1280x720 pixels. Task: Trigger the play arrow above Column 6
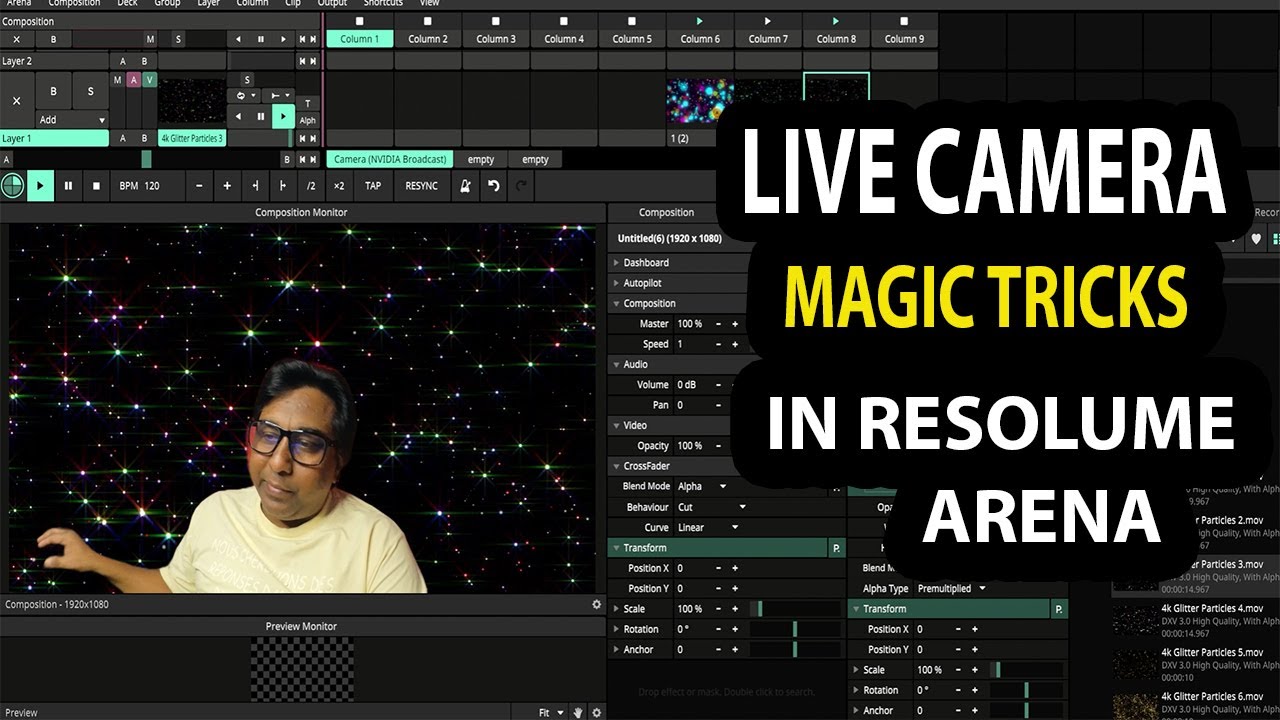(x=700, y=20)
